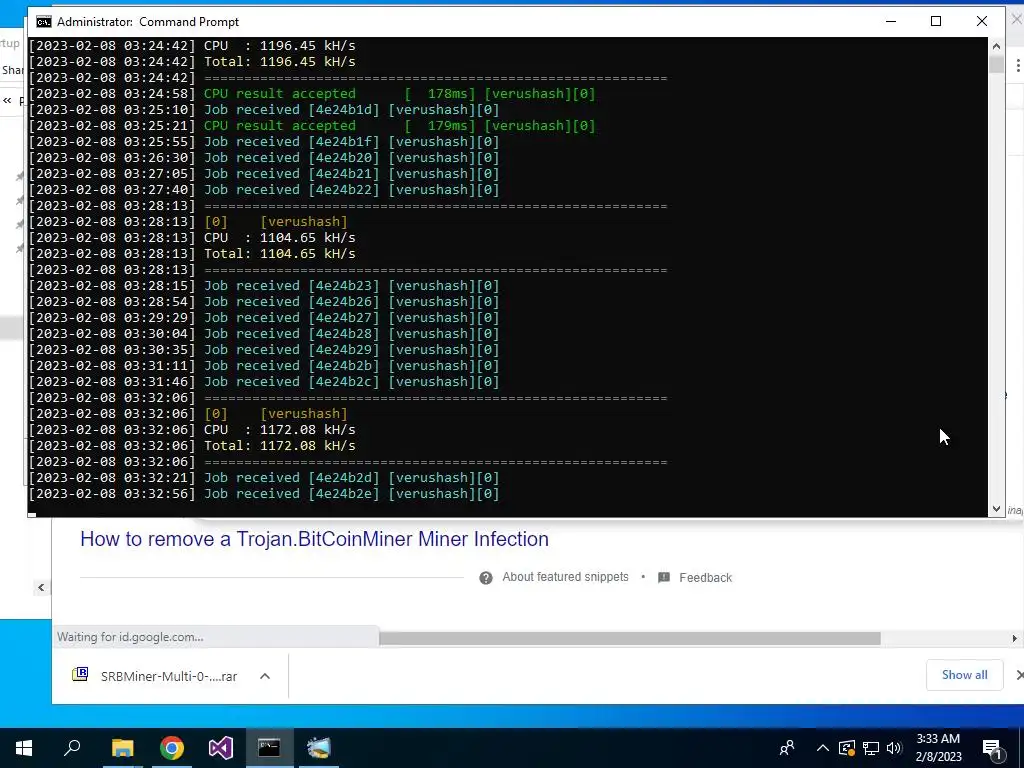Open File Explorer from taskbar
This screenshot has width=1024, height=768.
pos(122,748)
